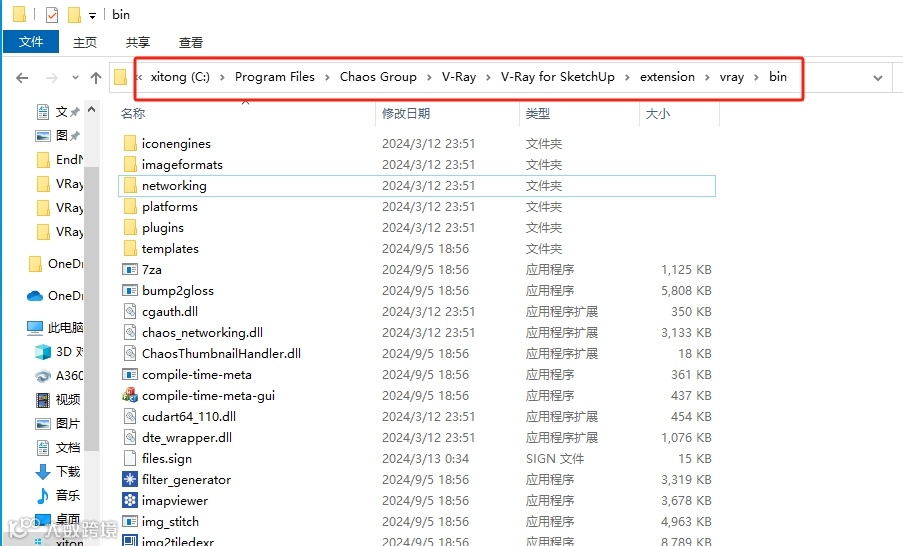Select the extension breadcrumb
This screenshot has width=903, height=546.
pyautogui.click(x=667, y=77)
